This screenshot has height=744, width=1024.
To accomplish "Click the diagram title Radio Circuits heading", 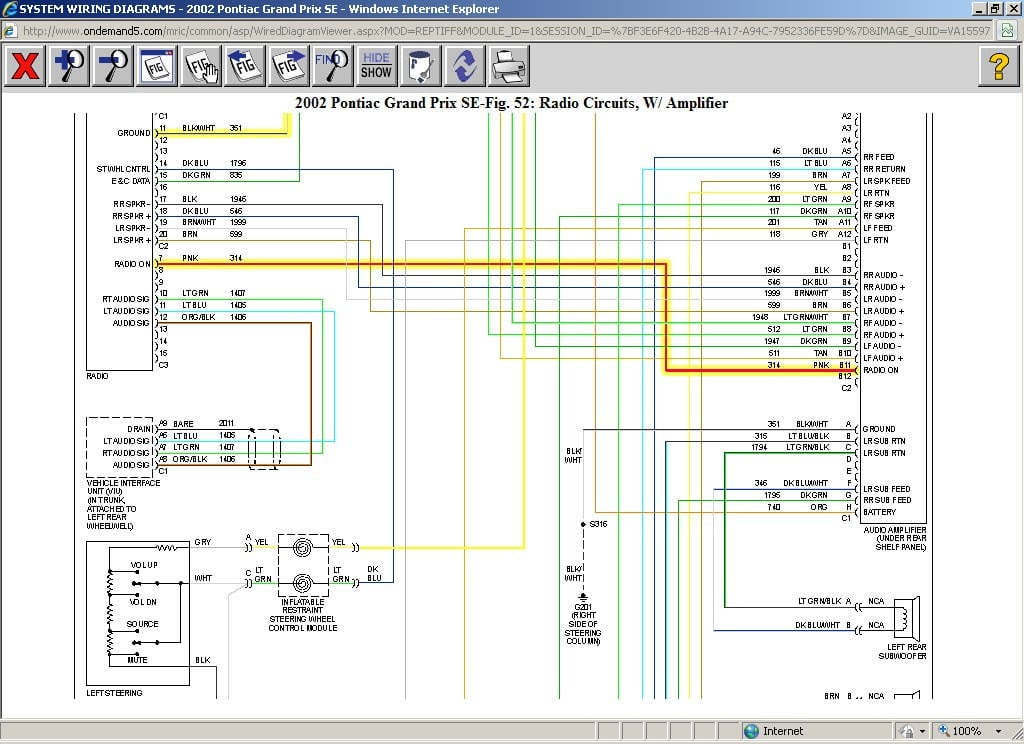I will point(511,103).
